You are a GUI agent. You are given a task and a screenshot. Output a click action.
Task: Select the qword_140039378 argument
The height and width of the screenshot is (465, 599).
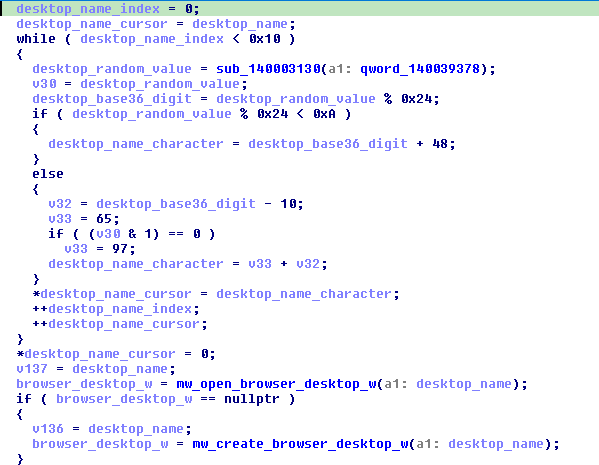pos(420,69)
